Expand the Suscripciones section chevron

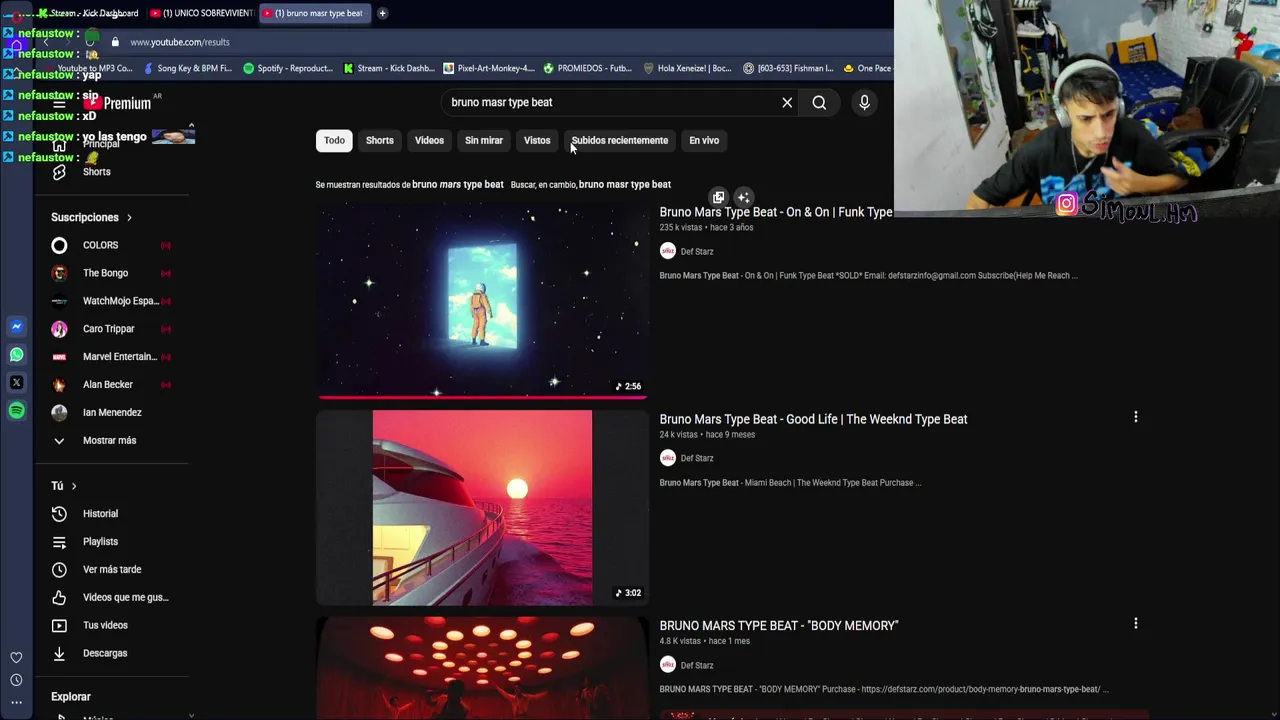[x=129, y=217]
